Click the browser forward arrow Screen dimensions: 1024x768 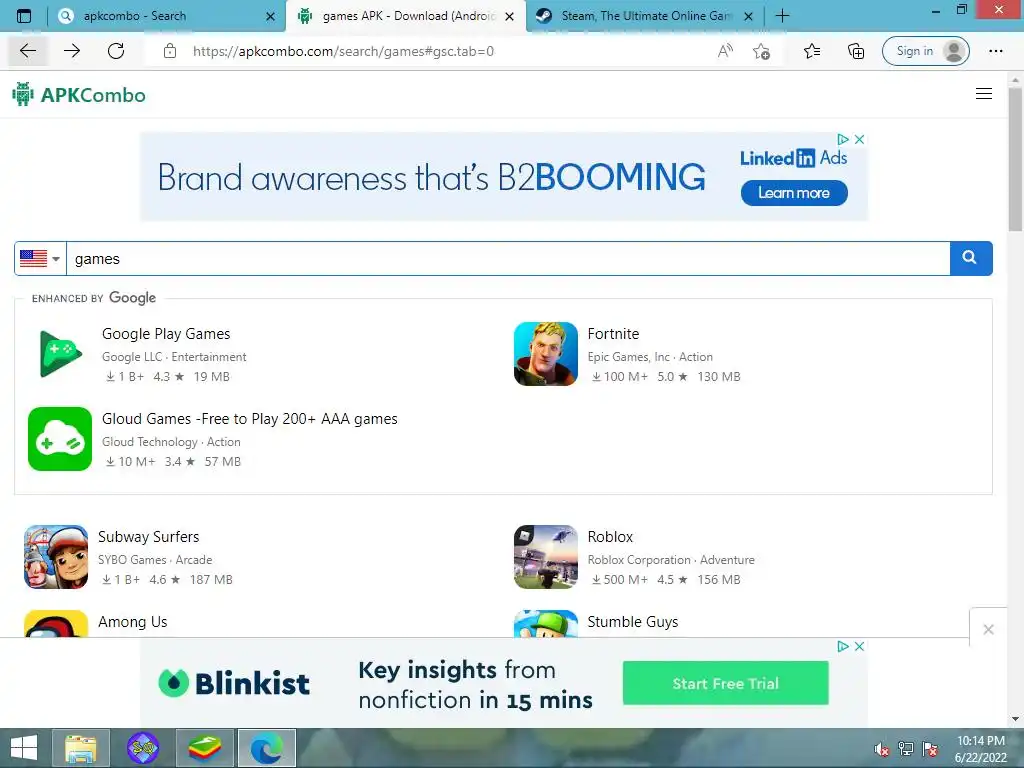tap(72, 51)
